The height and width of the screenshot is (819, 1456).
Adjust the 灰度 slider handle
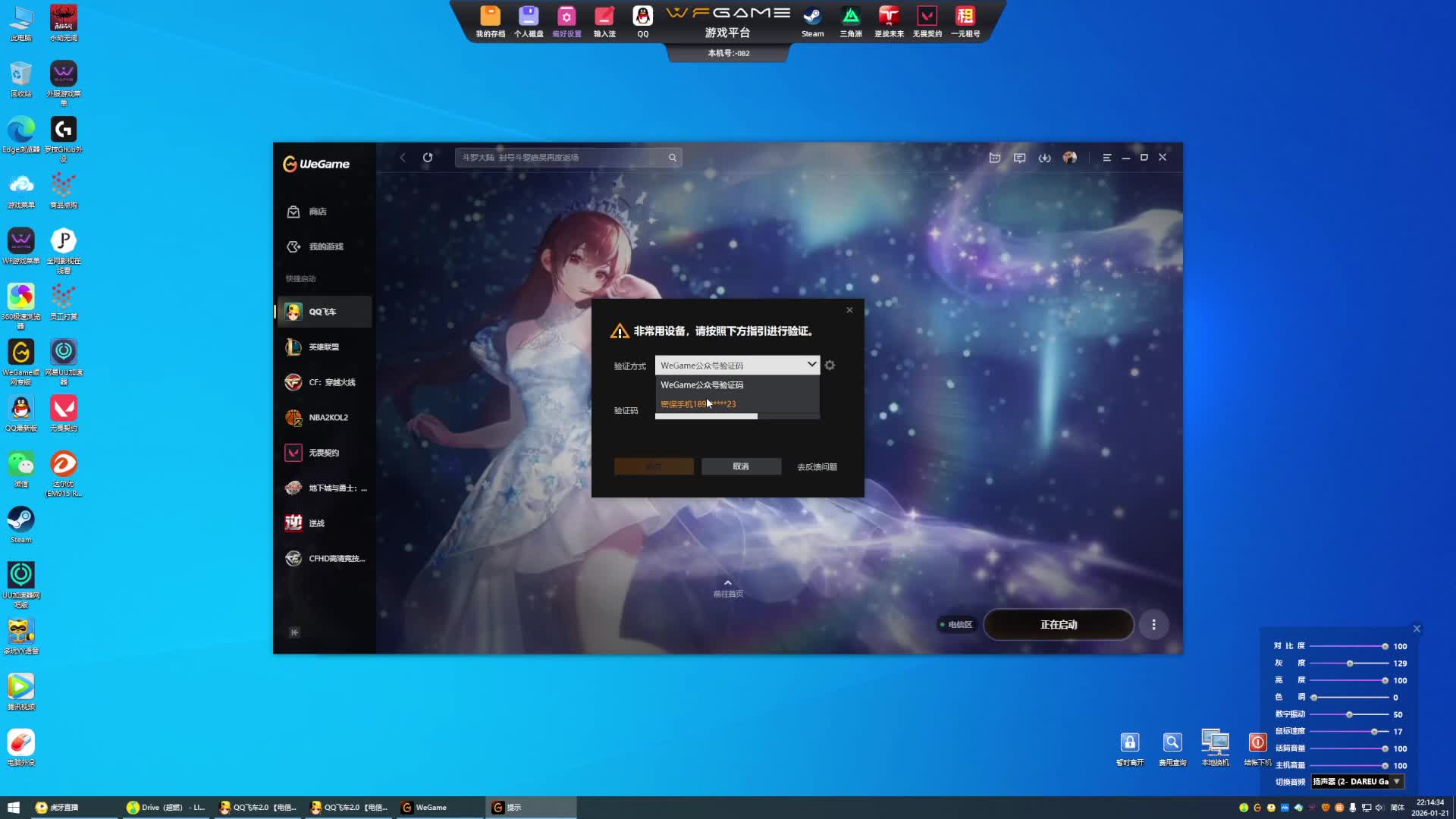(1350, 664)
